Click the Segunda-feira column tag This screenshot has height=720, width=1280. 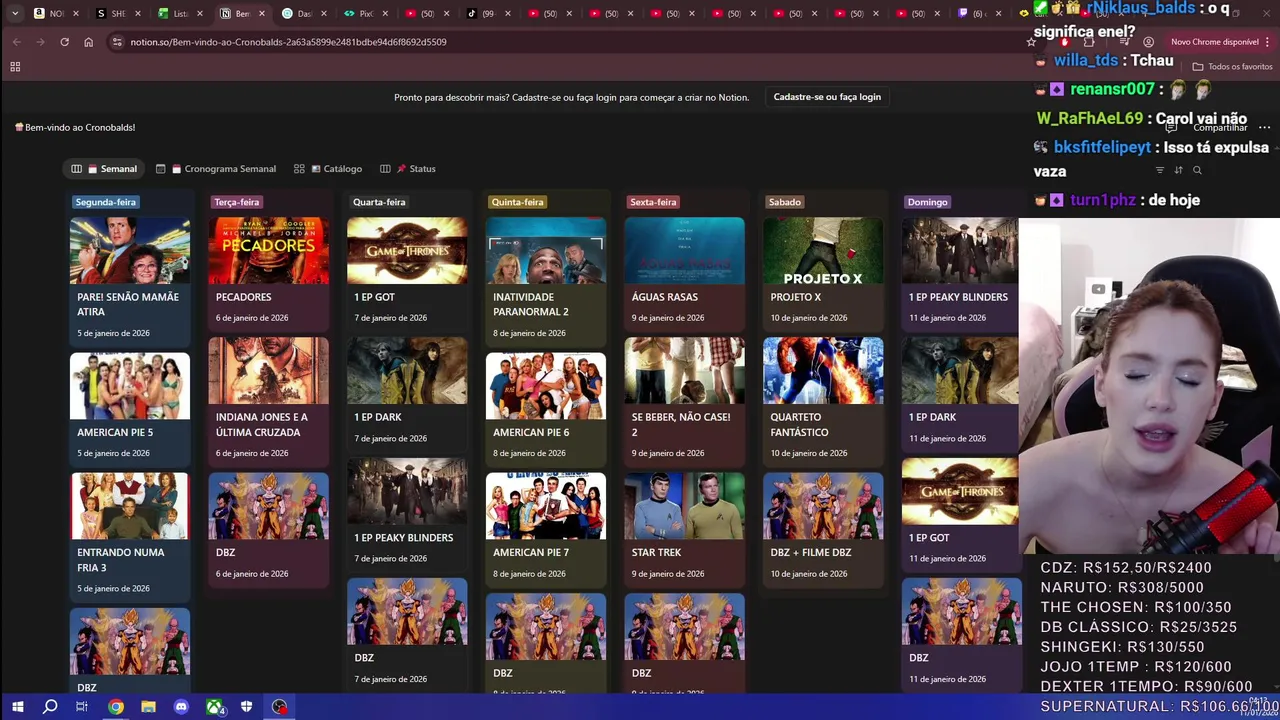[105, 202]
